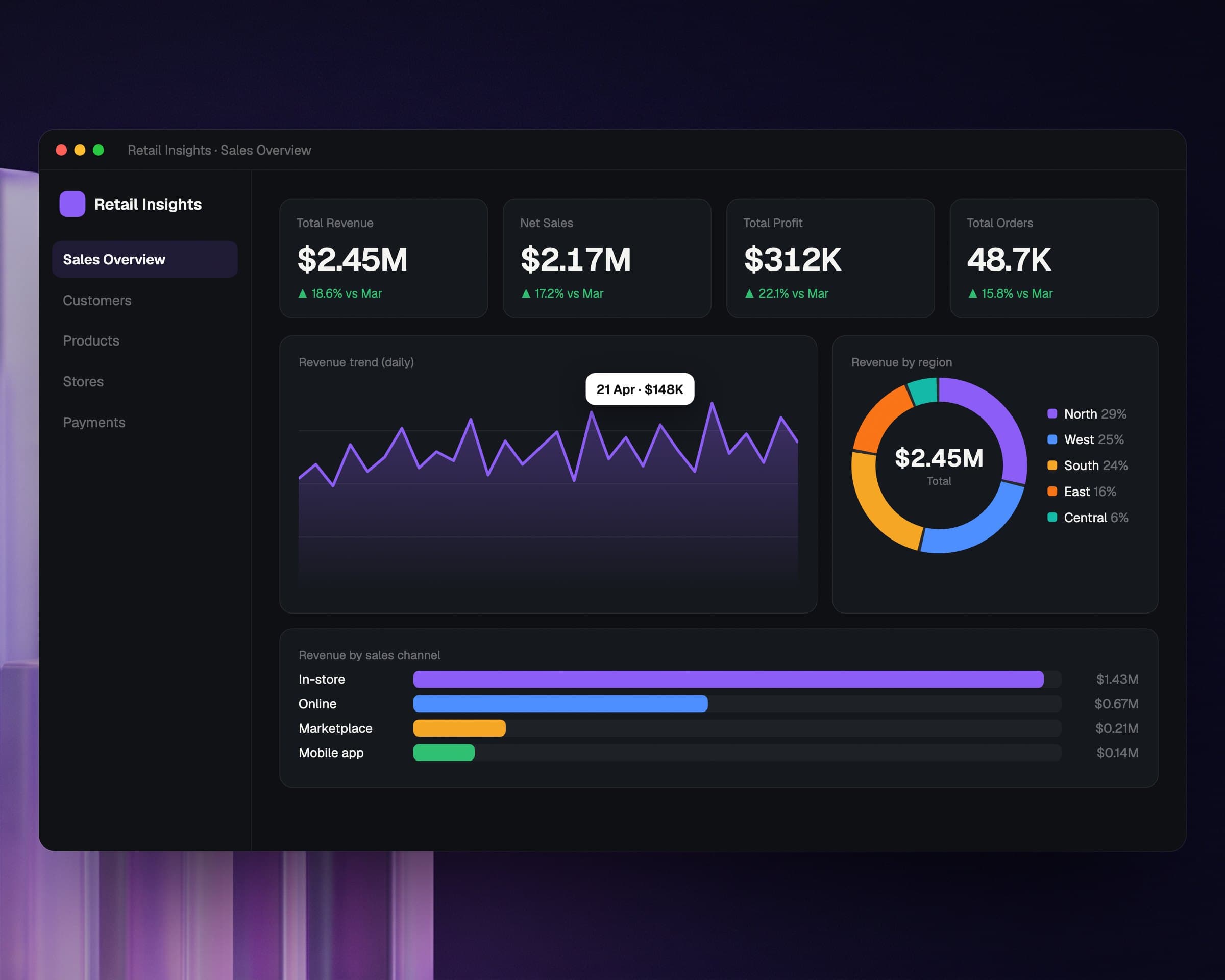Click the Revenue by region heading
1225x980 pixels.
click(901, 362)
